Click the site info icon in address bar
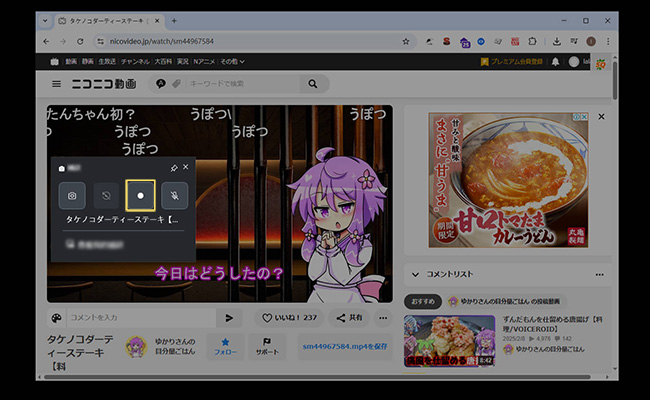Viewport: 650px width, 400px height. pos(100,41)
